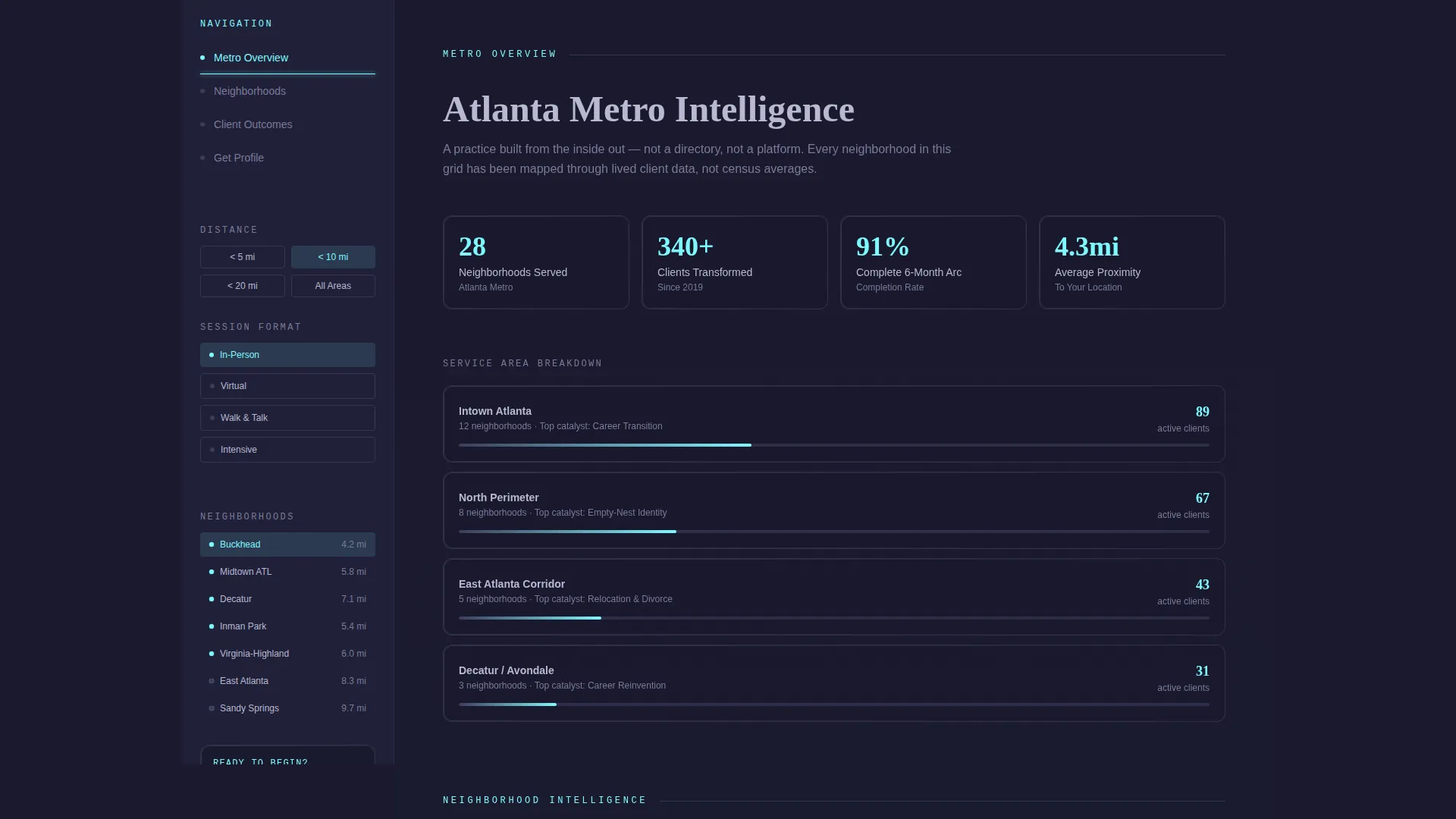Screen dimensions: 1456x819
Task: Switch session format to Virtual
Action: point(287,386)
